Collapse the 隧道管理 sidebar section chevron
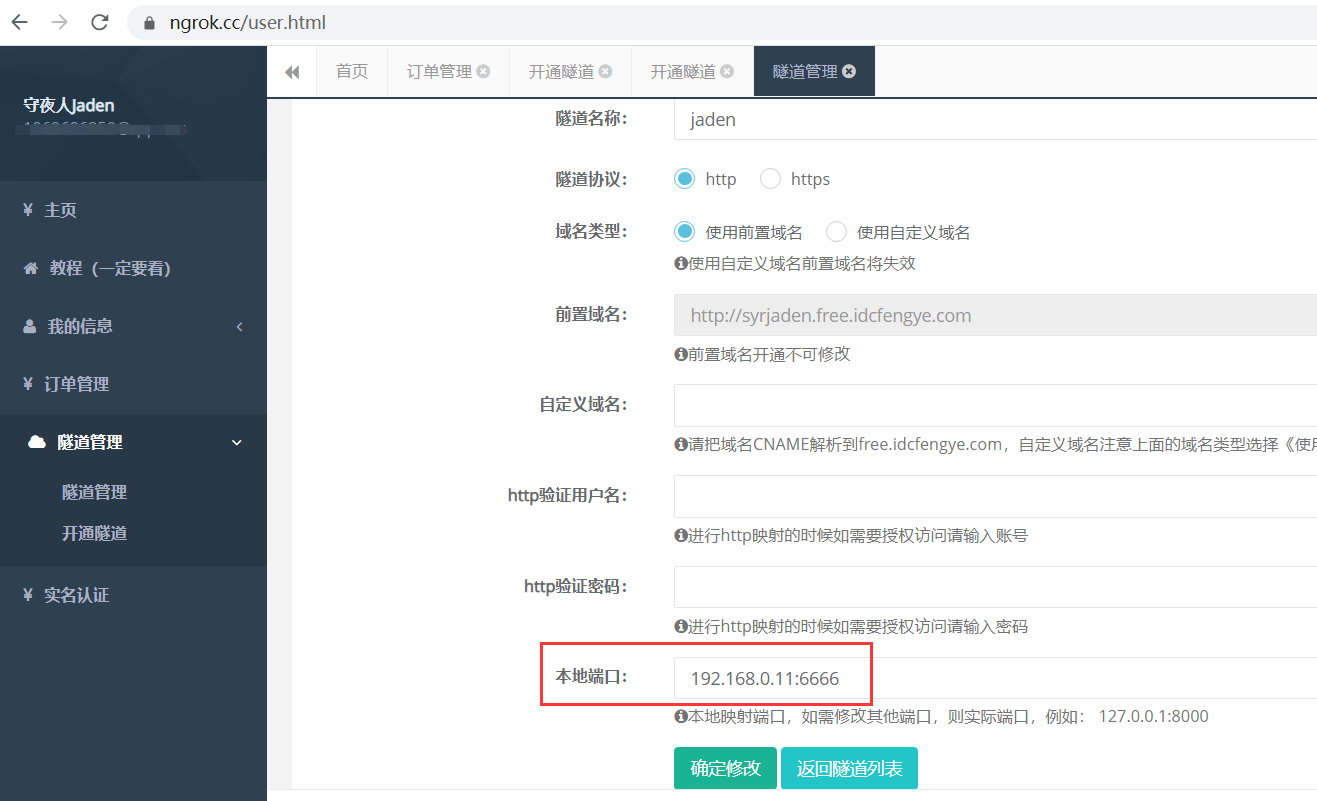 point(237,442)
